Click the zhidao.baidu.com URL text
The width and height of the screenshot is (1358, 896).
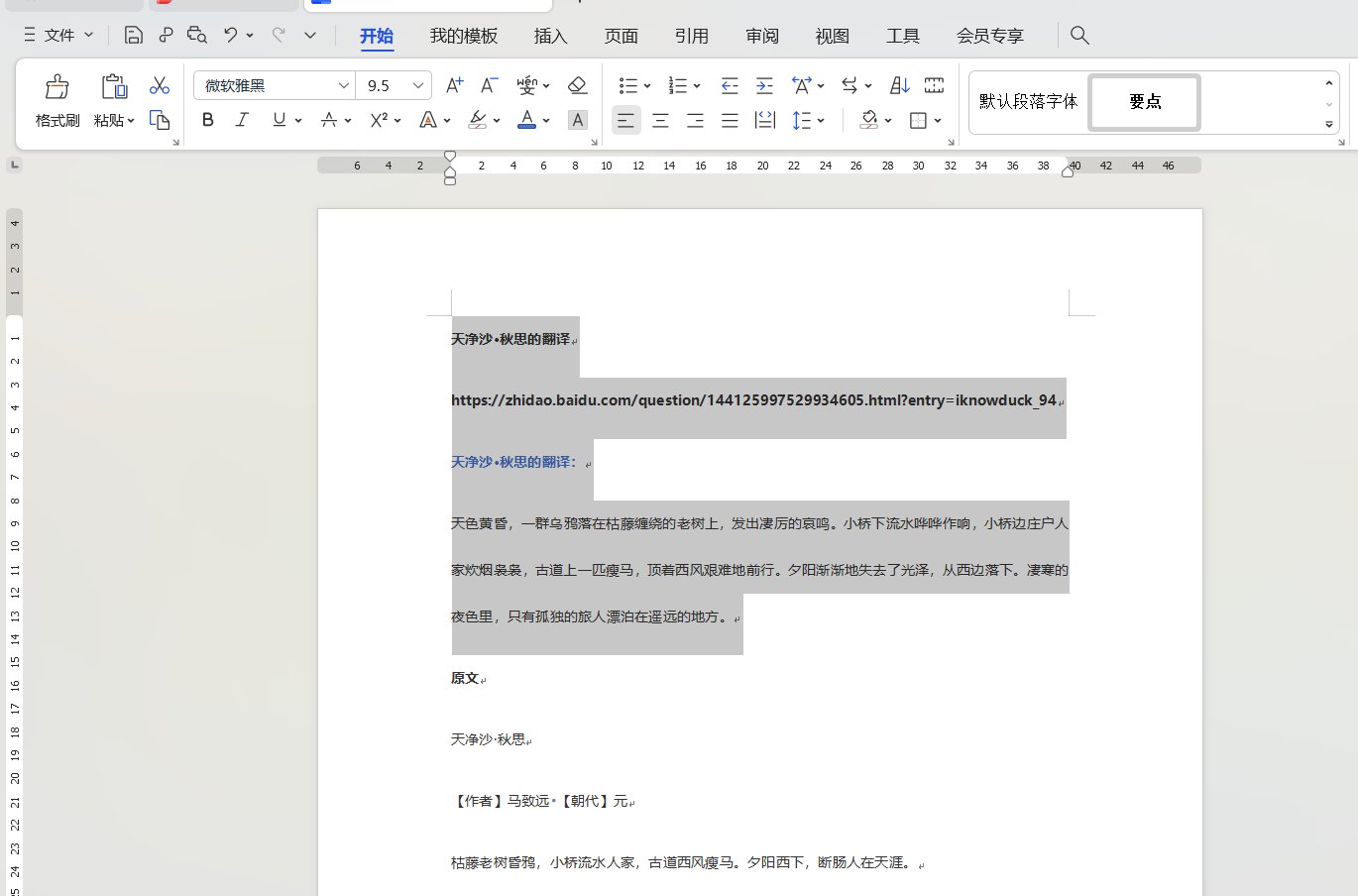pos(753,400)
